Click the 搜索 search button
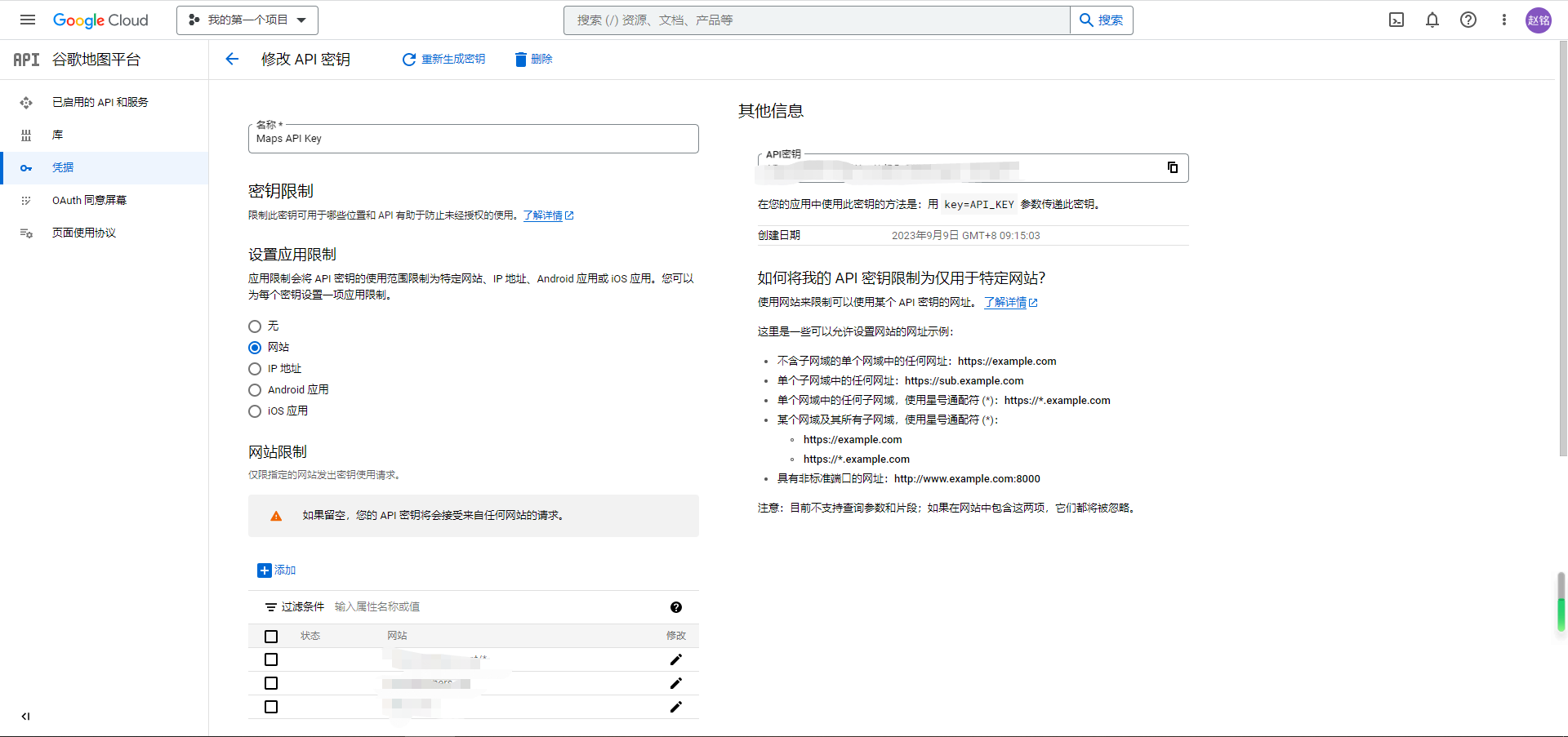The height and width of the screenshot is (737, 1568). (1102, 20)
